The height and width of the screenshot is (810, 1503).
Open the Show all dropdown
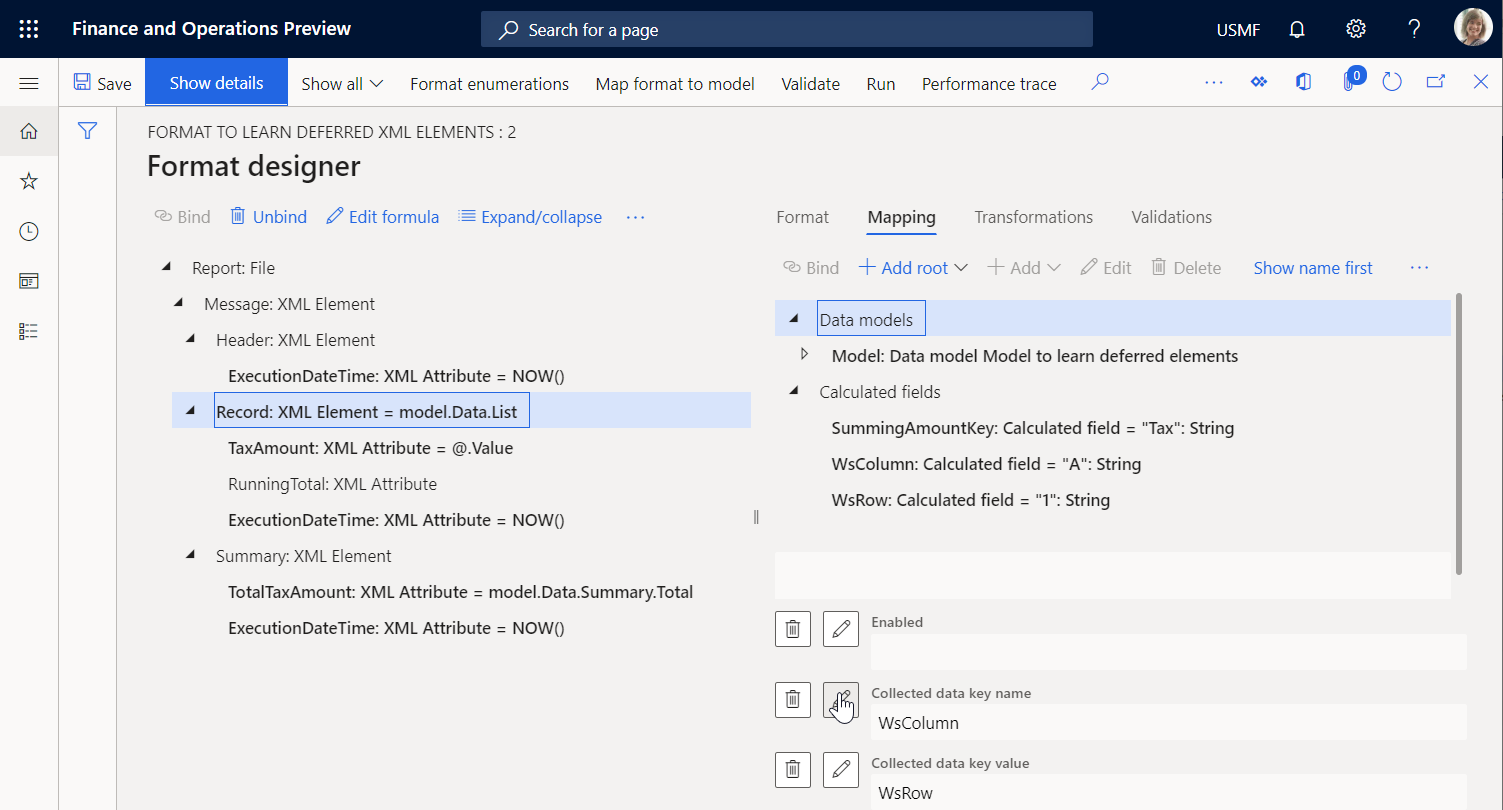(x=341, y=84)
